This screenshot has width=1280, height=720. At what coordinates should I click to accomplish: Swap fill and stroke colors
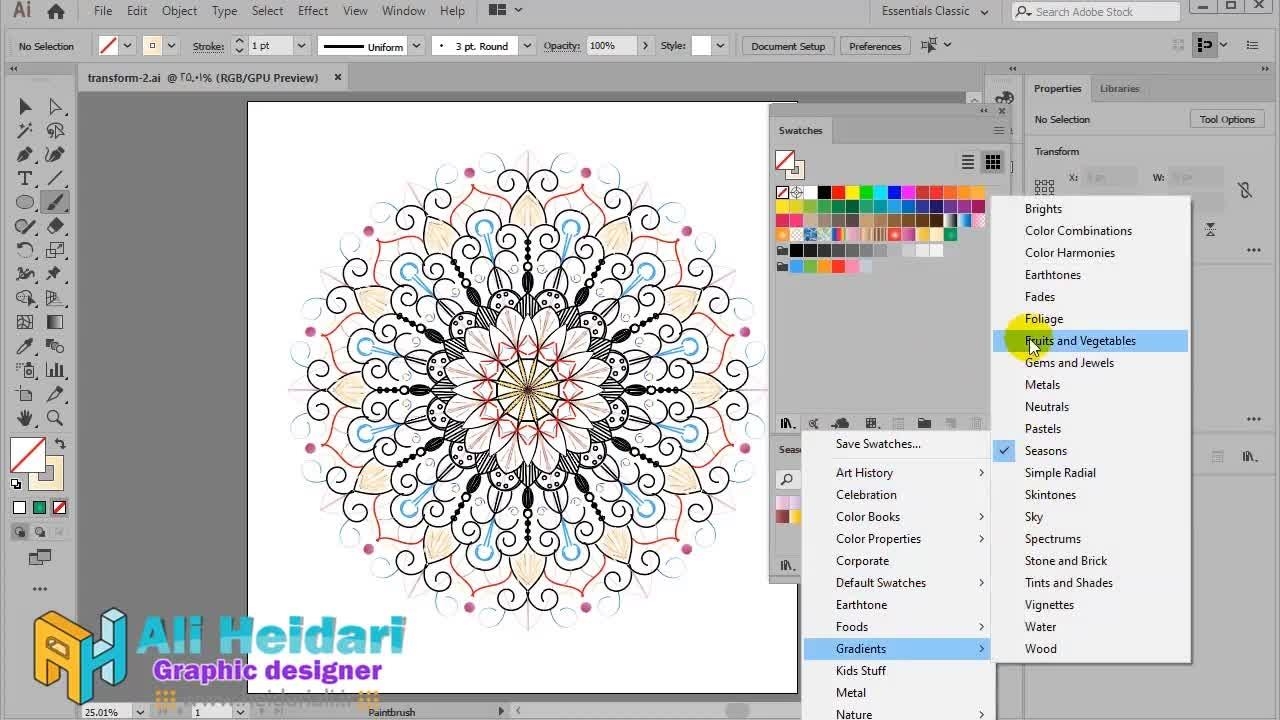click(60, 444)
